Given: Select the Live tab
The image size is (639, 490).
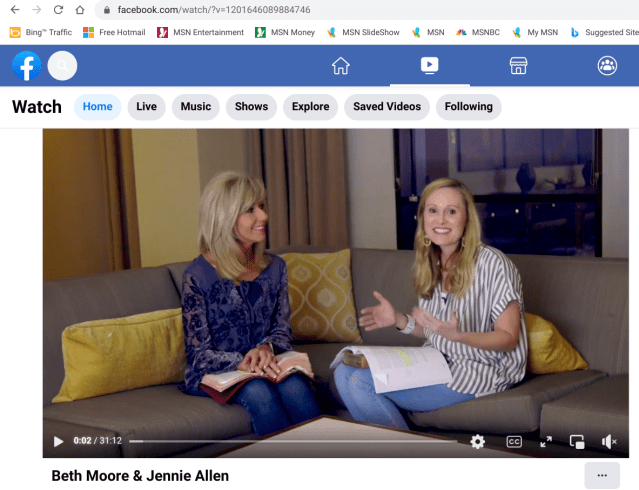Looking at the screenshot, I should [146, 107].
